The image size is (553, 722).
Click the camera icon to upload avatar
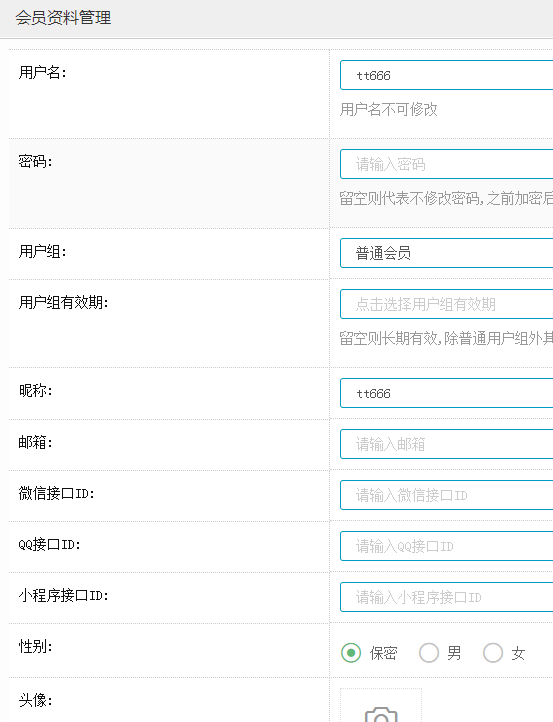pos(381,714)
